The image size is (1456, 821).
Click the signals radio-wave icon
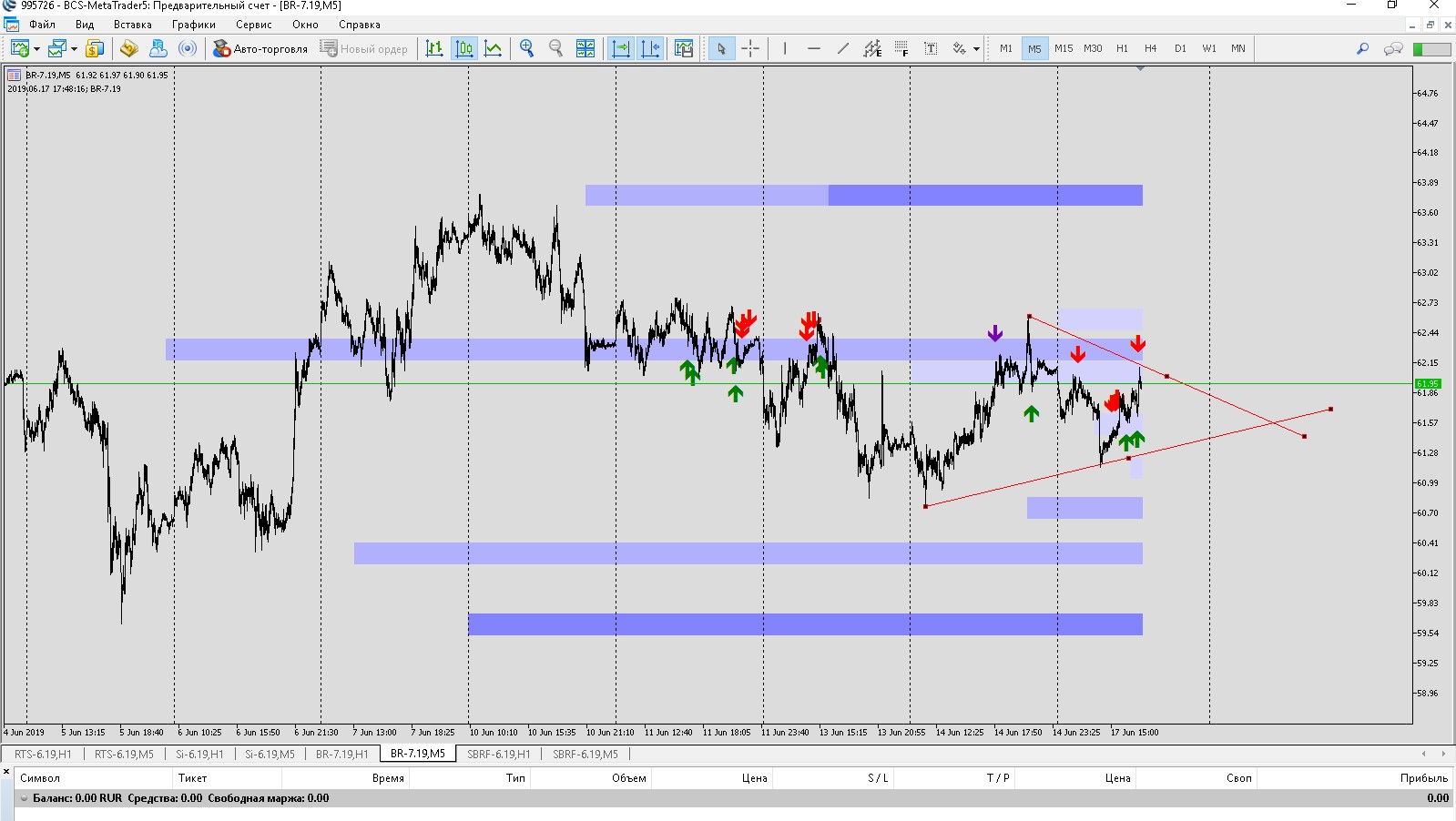click(188, 48)
